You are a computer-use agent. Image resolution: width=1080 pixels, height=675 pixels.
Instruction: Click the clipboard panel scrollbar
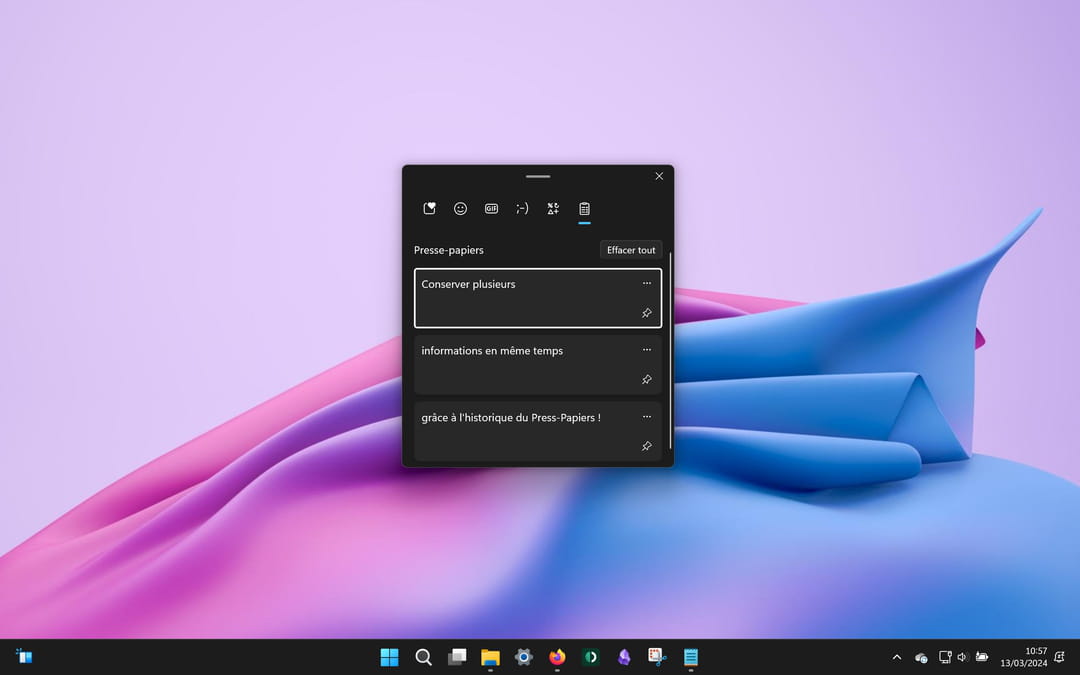[x=670, y=351]
